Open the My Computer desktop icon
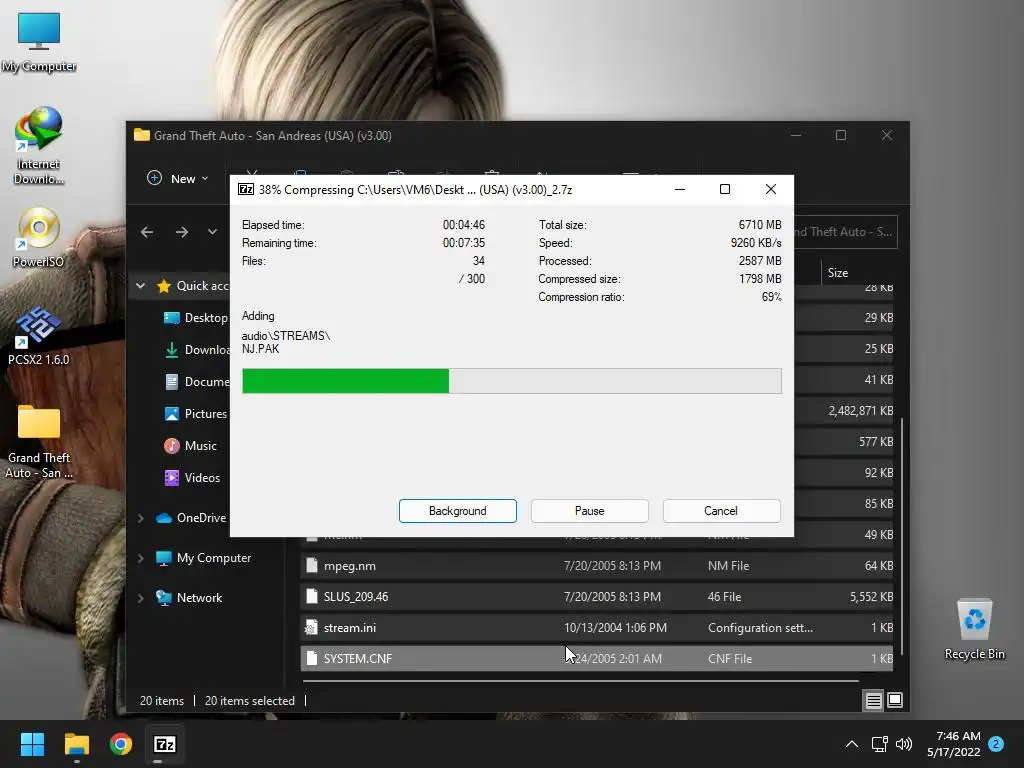The height and width of the screenshot is (768, 1024). click(39, 42)
